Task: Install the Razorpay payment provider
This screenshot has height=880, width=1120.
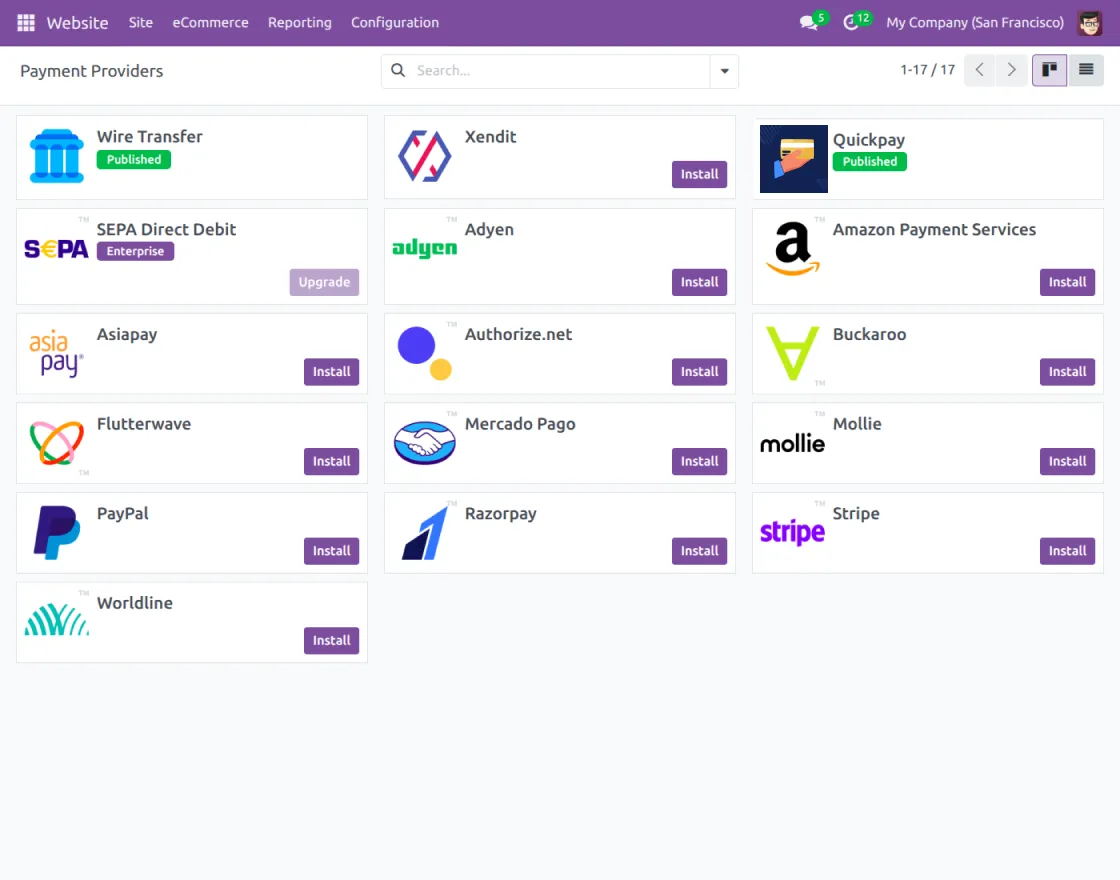Action: 699,550
